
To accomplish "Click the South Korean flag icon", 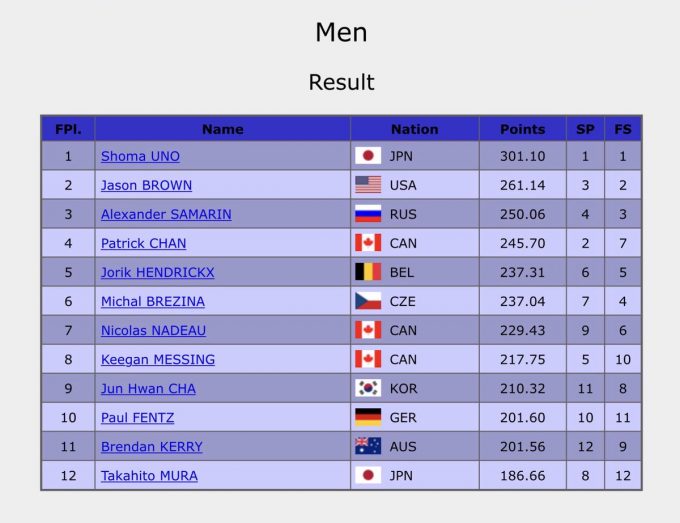I will pyautogui.click(x=368, y=388).
